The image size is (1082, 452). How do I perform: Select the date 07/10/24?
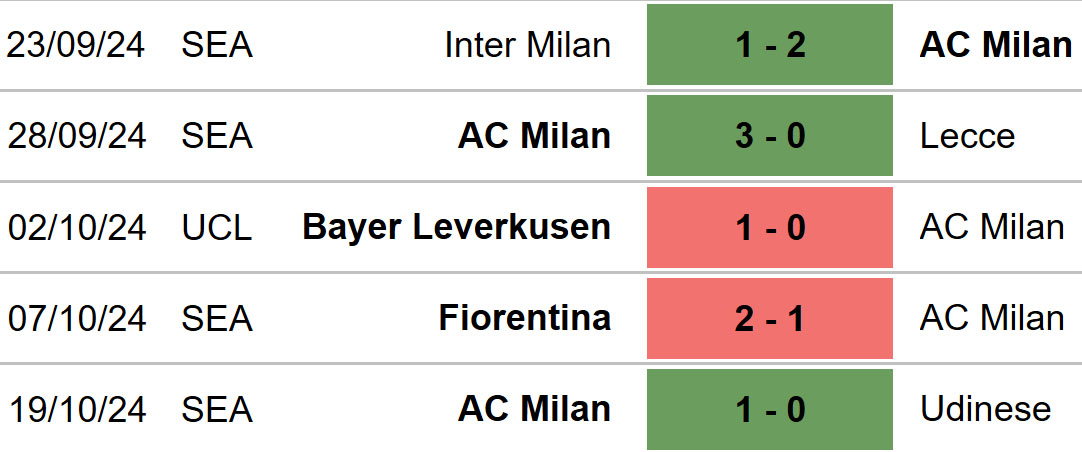76,318
